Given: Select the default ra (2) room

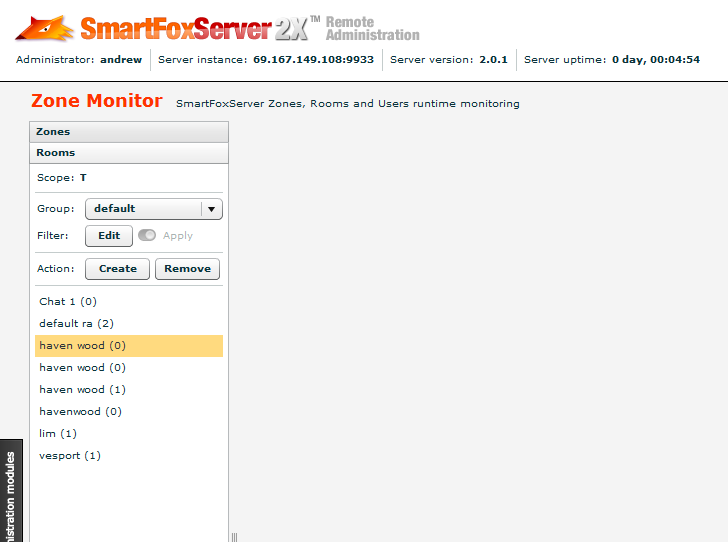Looking at the screenshot, I should [x=76, y=323].
